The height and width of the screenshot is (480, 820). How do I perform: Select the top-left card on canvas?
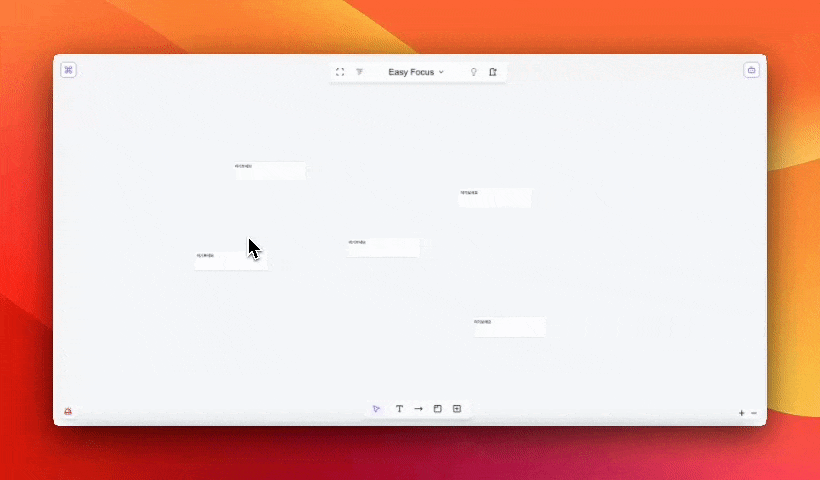[270, 171]
